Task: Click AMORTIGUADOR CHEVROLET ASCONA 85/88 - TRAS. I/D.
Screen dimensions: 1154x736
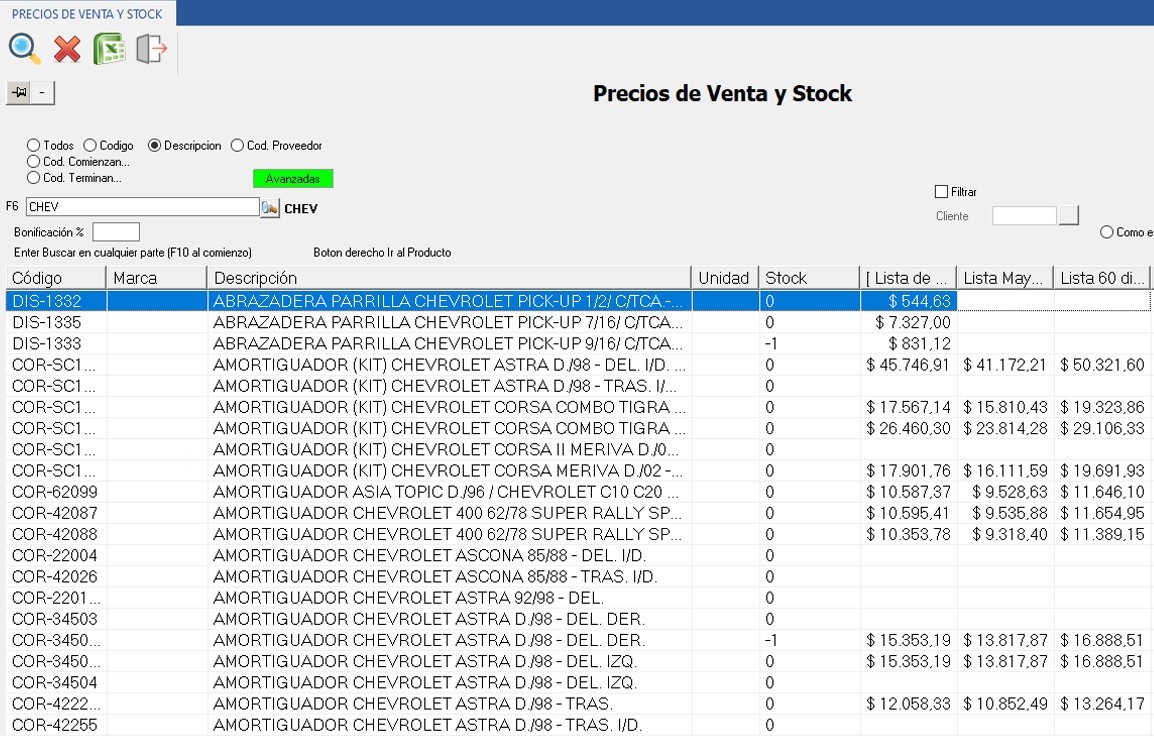Action: (435, 577)
